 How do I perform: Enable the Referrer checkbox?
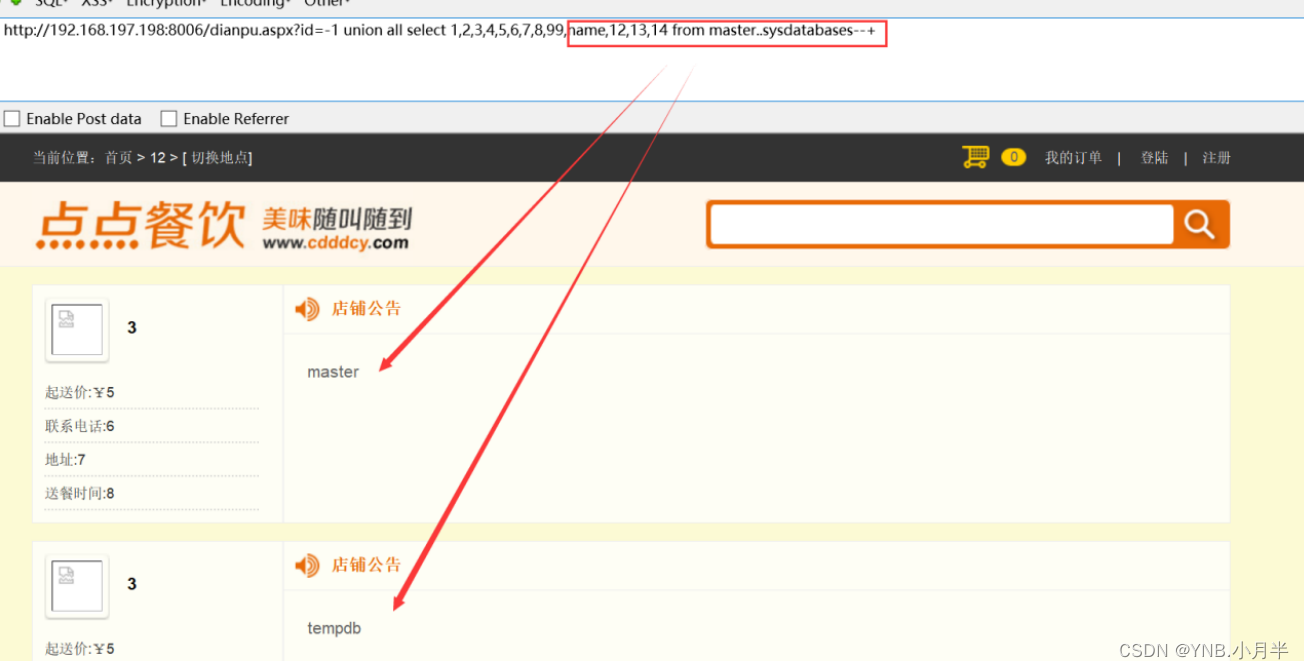(x=169, y=118)
